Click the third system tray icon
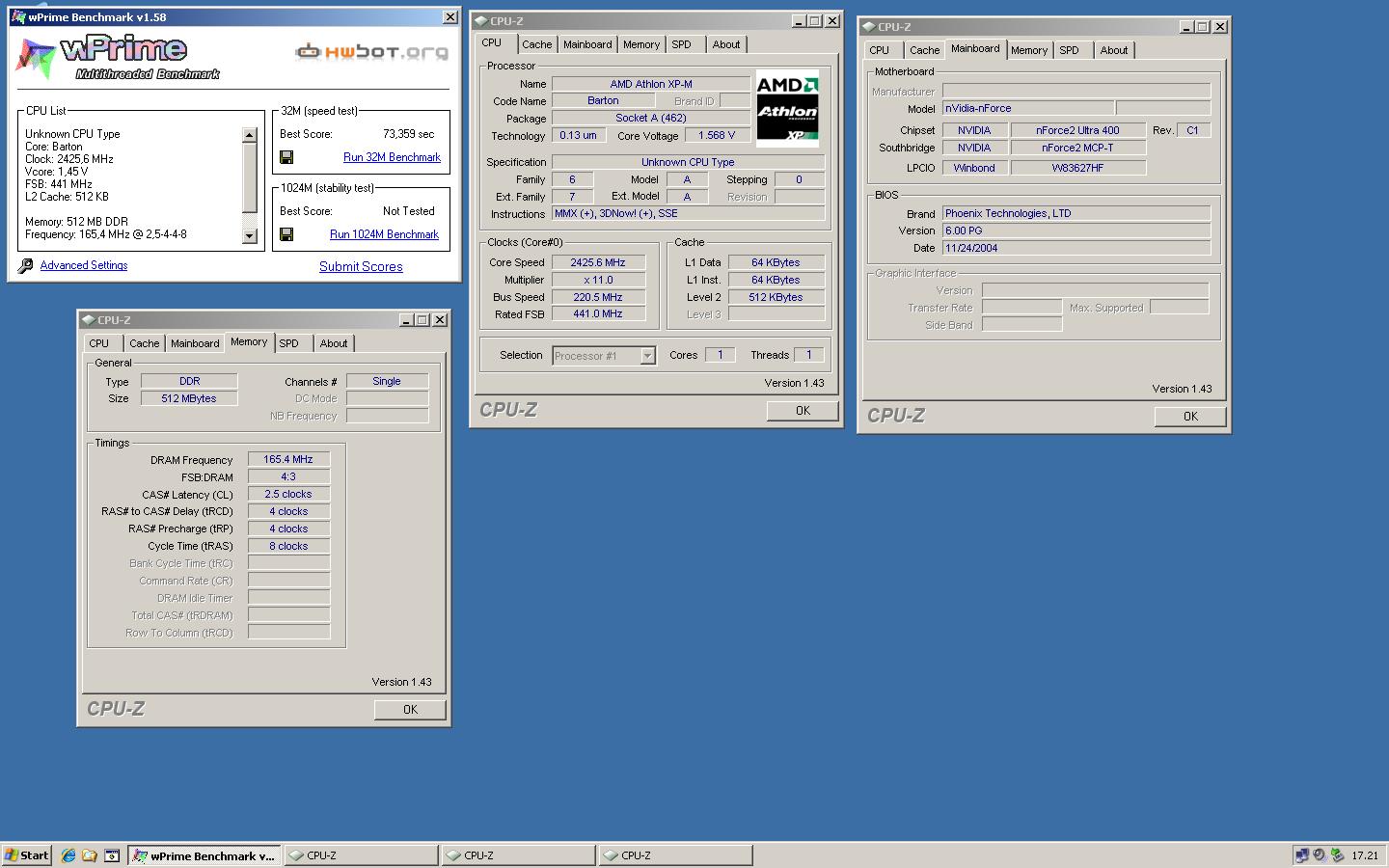This screenshot has height=868, width=1389. point(1337,855)
